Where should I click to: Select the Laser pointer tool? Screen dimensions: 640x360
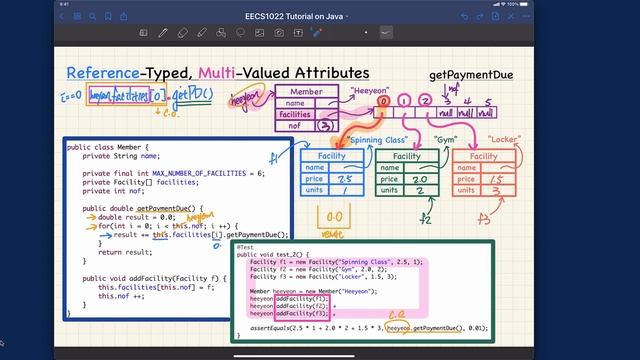[316, 33]
